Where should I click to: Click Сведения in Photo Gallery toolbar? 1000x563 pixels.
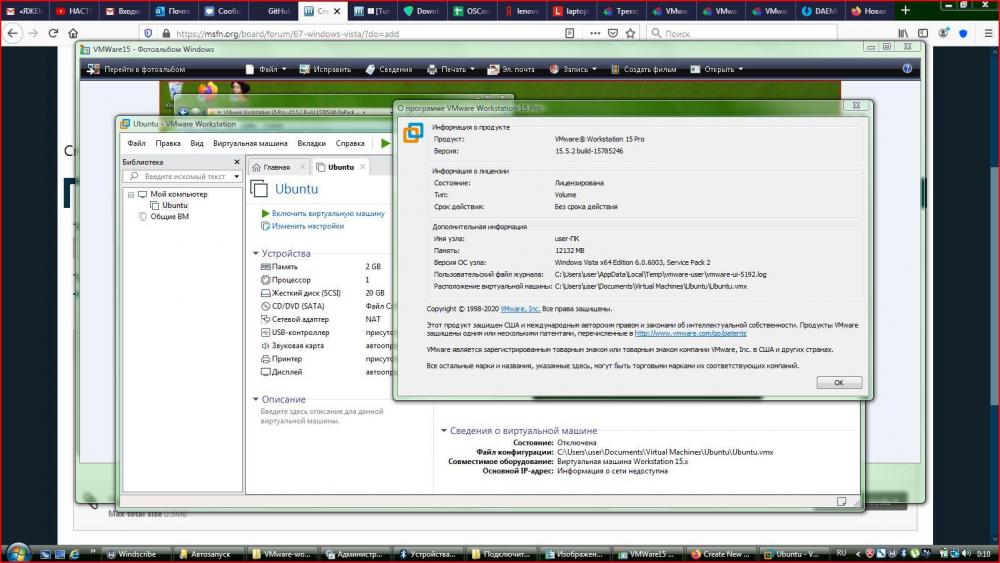(x=389, y=69)
